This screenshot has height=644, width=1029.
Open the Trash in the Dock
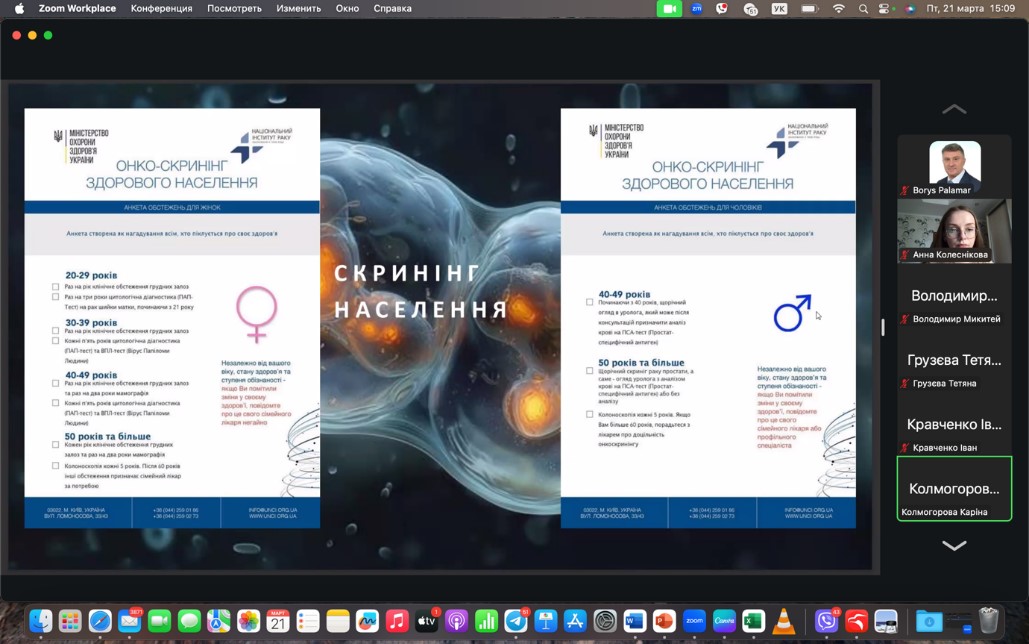988,620
